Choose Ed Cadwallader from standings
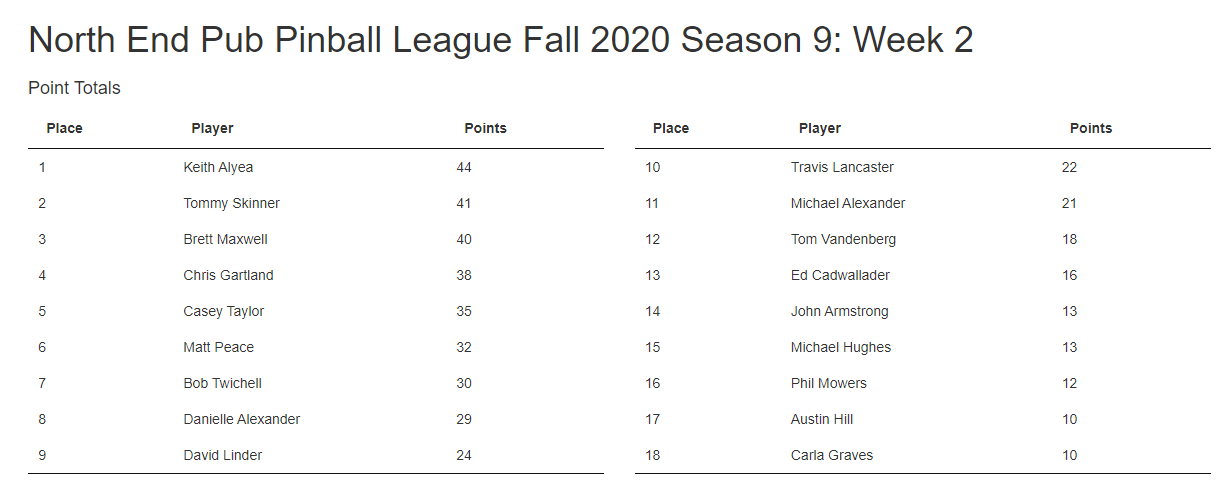This screenshot has height=490, width=1228. coord(840,275)
